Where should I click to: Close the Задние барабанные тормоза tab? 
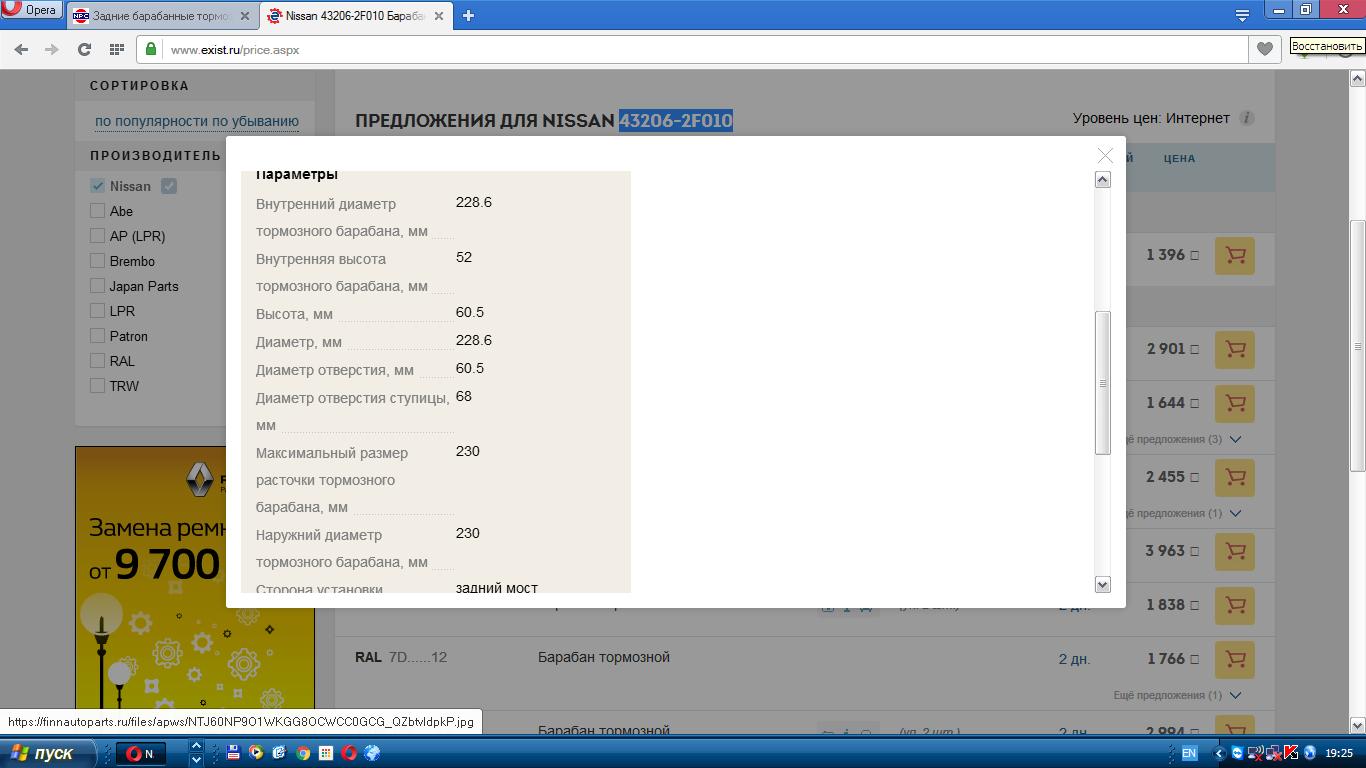[x=247, y=16]
